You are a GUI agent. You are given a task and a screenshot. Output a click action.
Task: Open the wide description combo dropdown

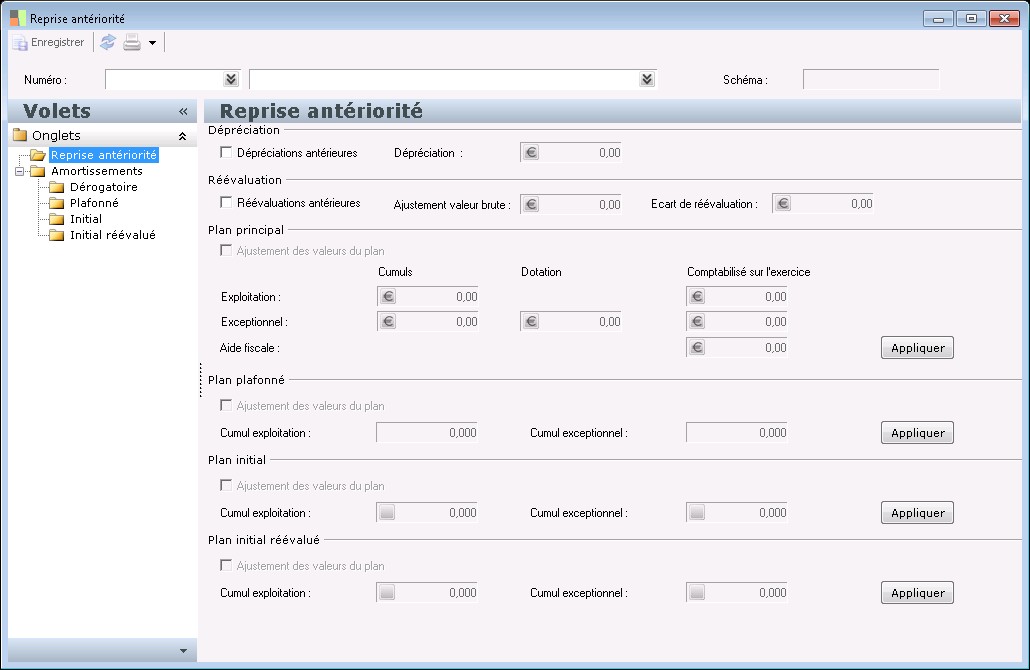647,79
